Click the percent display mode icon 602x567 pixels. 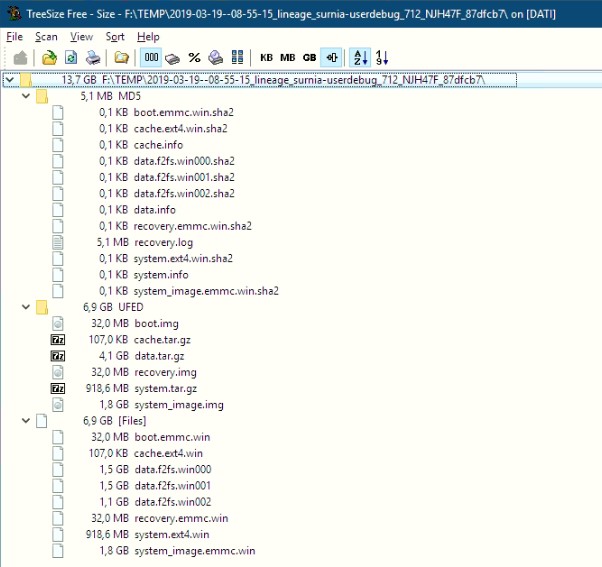pos(194,57)
